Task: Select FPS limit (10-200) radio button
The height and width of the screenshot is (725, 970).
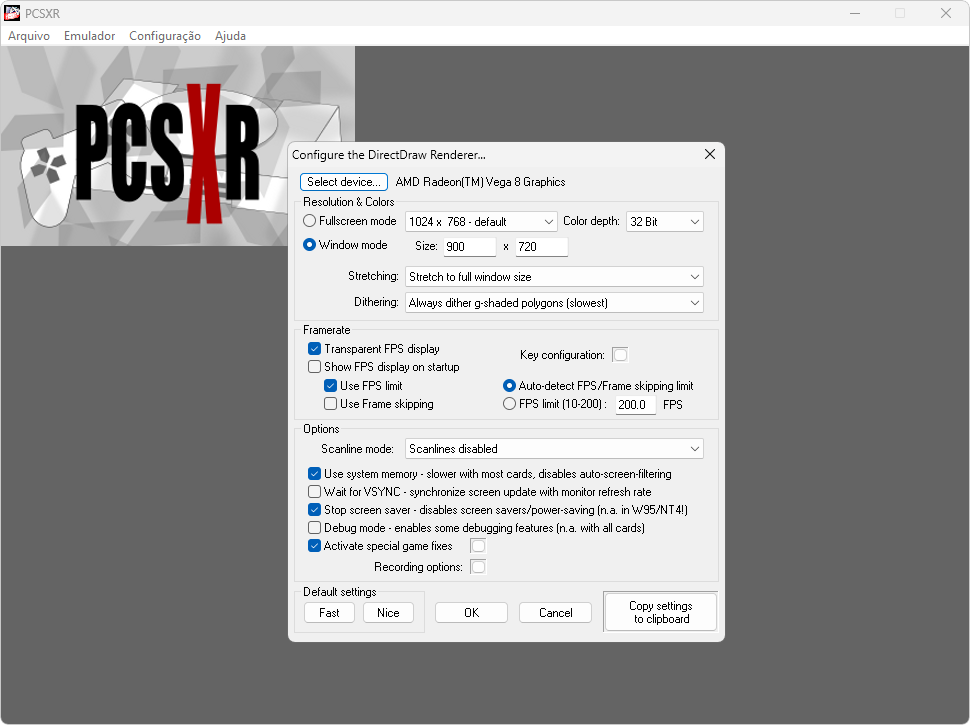Action: pos(509,404)
